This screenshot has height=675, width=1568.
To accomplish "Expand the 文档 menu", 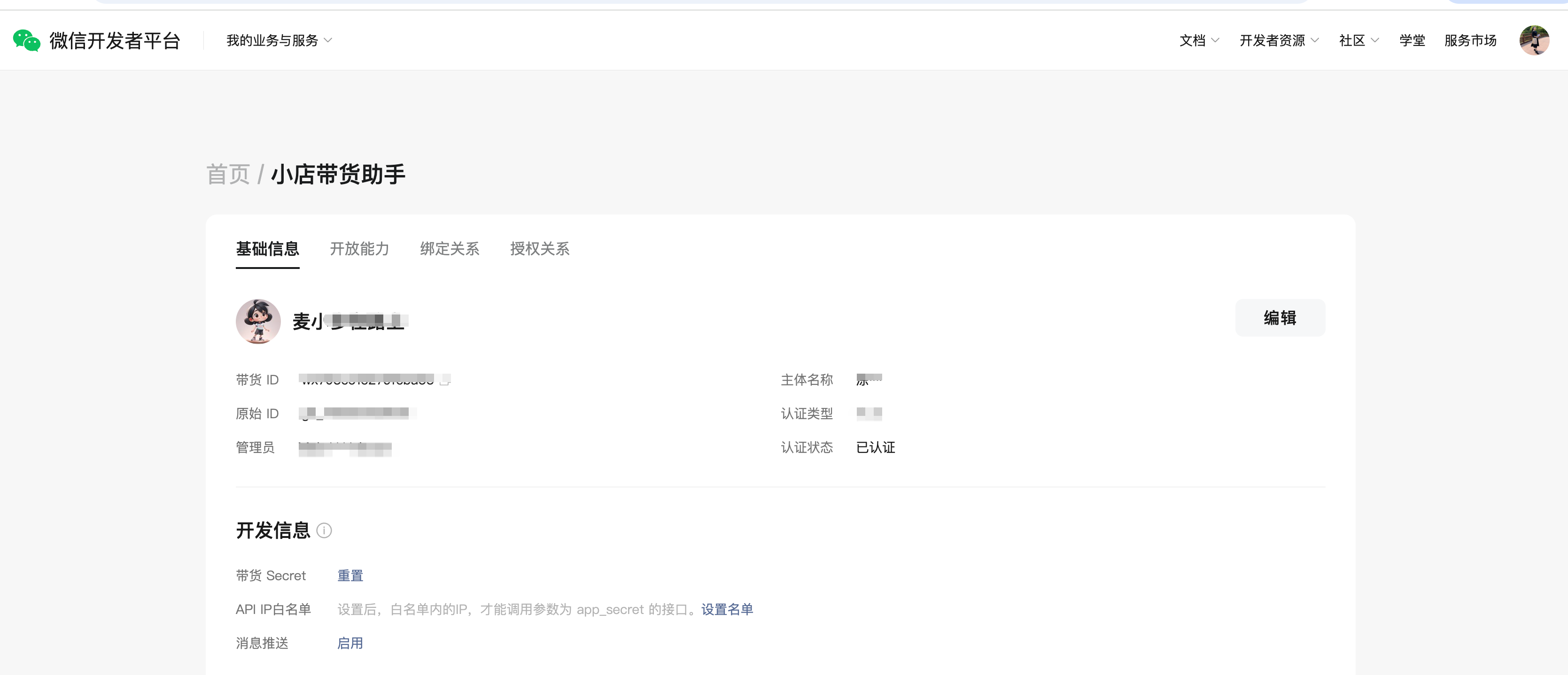I will (x=1199, y=41).
